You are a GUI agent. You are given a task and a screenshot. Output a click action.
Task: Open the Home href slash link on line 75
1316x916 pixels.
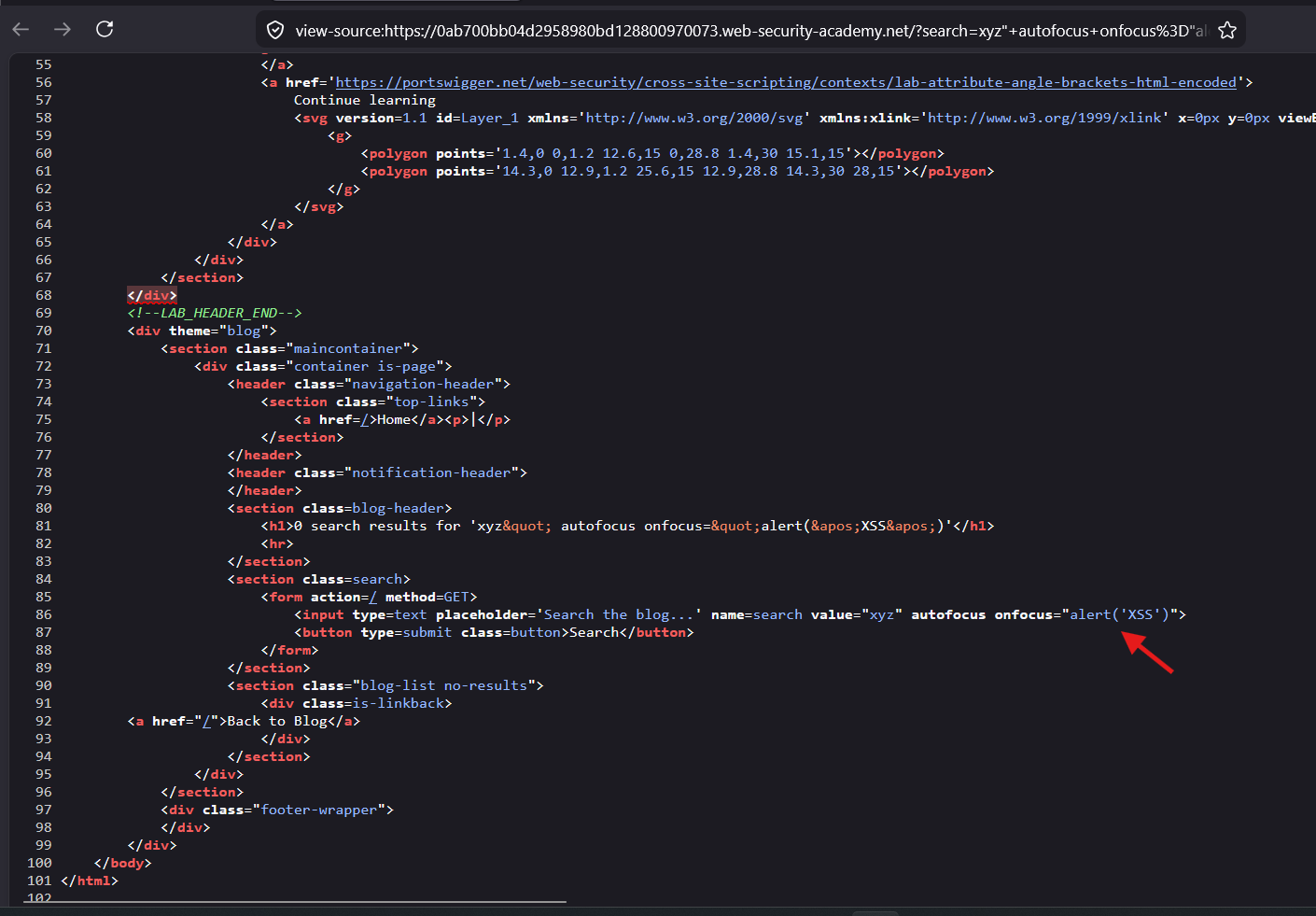pyautogui.click(x=365, y=419)
